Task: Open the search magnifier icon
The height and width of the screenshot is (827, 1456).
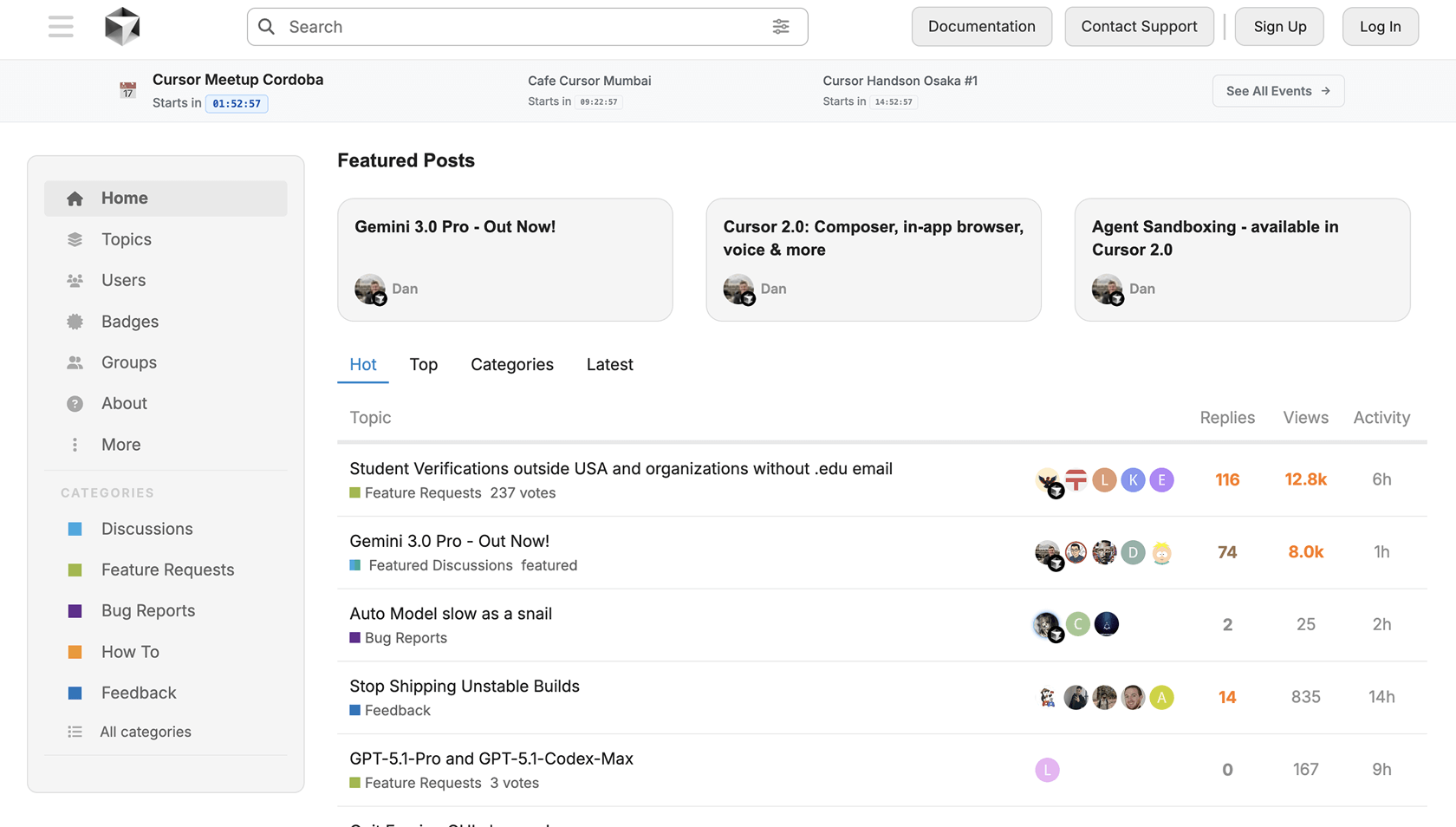Action: click(x=266, y=27)
